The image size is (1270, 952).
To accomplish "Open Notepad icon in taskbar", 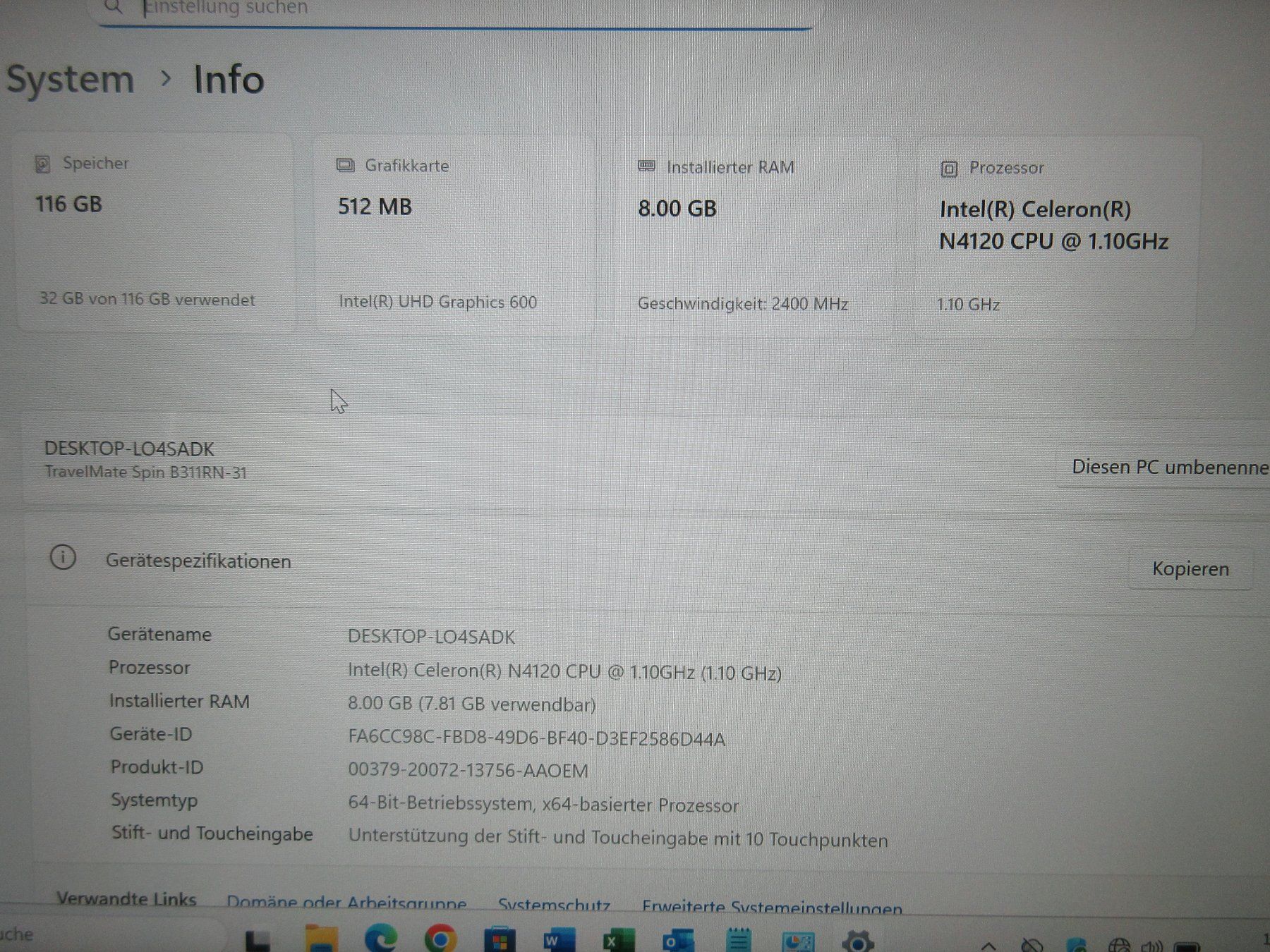I will tap(739, 941).
